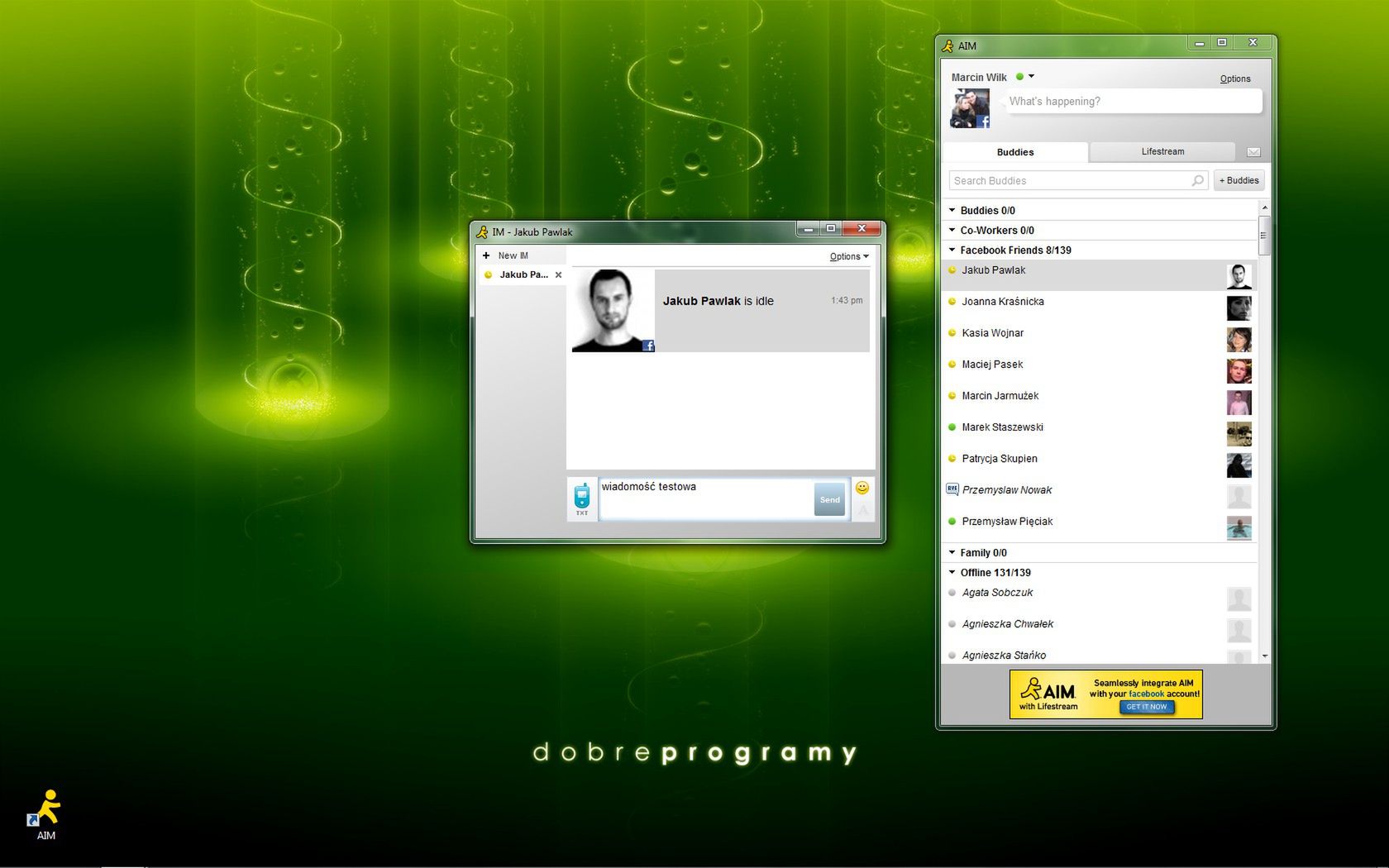Select offline buddy Agnieszka Chwałek

click(1100, 630)
